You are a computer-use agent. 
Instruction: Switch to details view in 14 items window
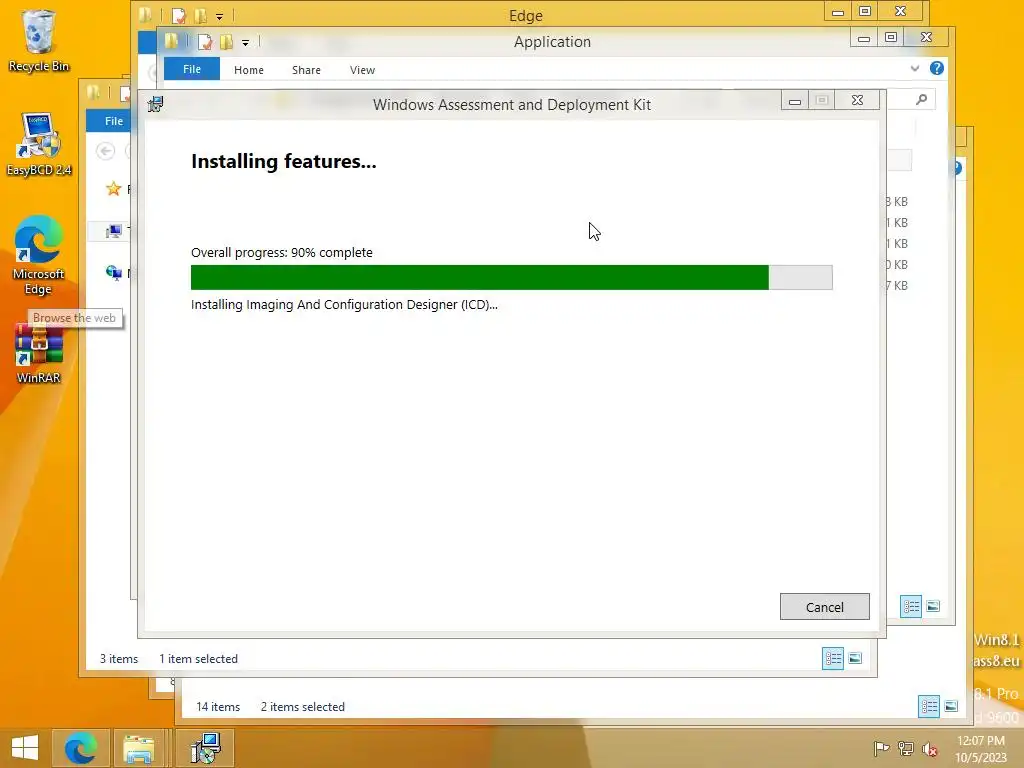(929, 706)
